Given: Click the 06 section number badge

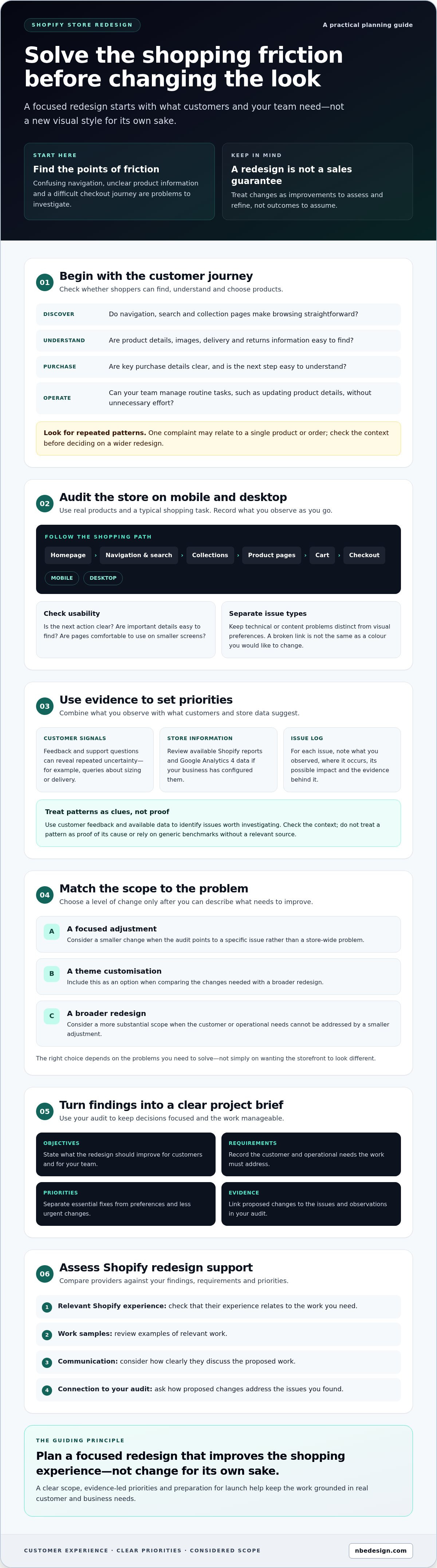Looking at the screenshot, I should (44, 1274).
